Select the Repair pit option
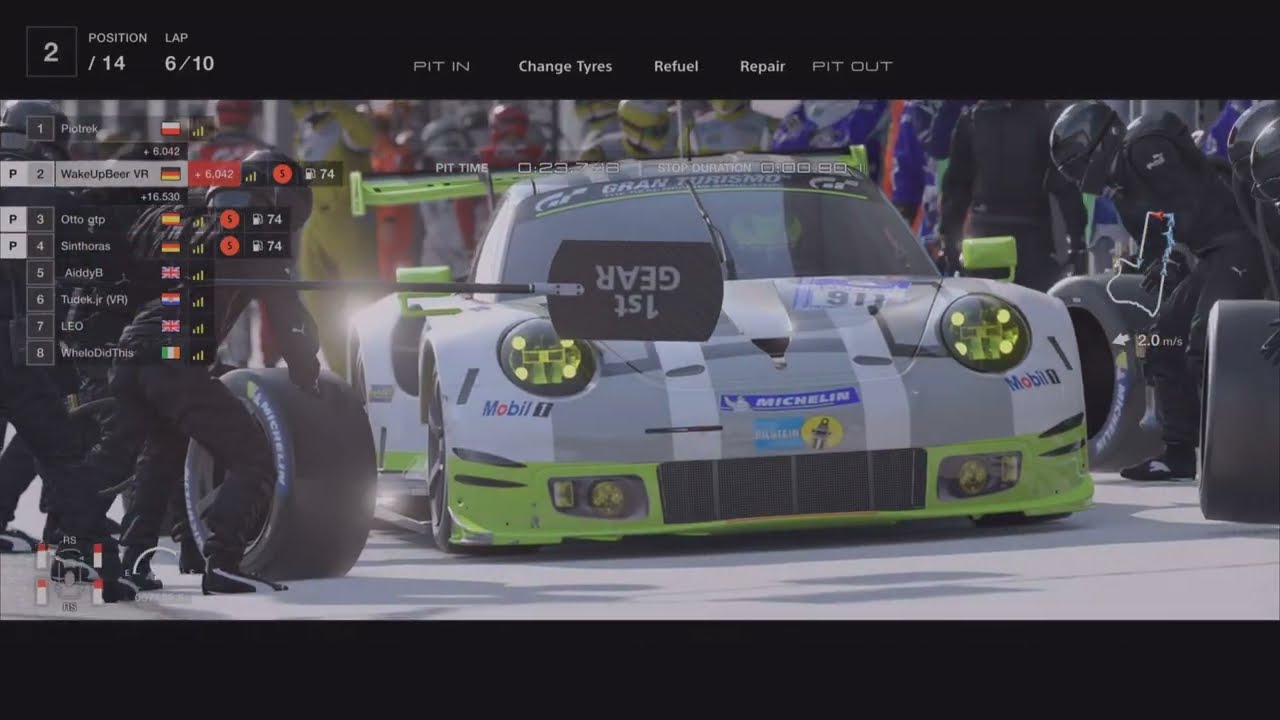This screenshot has height=720, width=1280. click(x=762, y=67)
